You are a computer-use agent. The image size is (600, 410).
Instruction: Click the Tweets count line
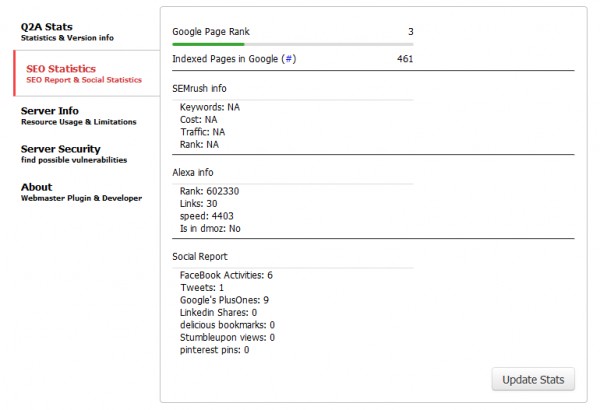coord(202,287)
